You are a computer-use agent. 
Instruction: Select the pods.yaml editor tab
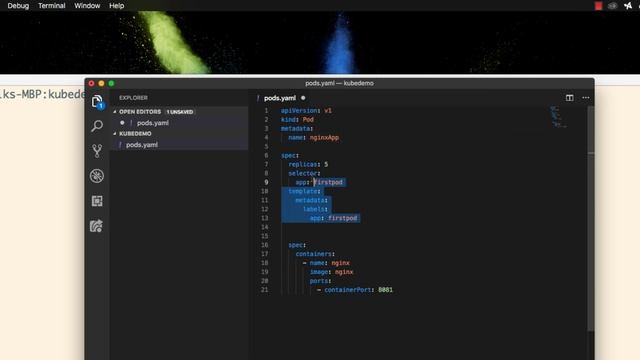(x=280, y=98)
